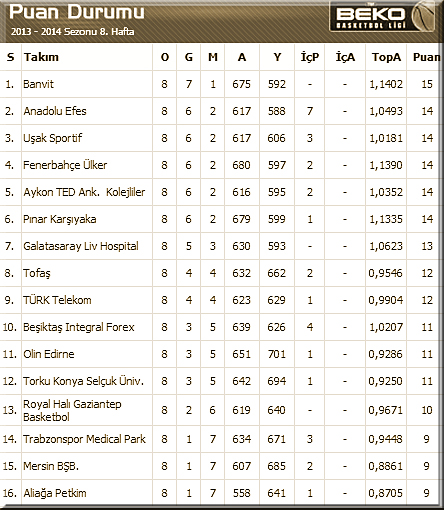Screen dimensions: 444x510
Task: Select the Trabzonspor Medical Park team
Action: click(84, 439)
